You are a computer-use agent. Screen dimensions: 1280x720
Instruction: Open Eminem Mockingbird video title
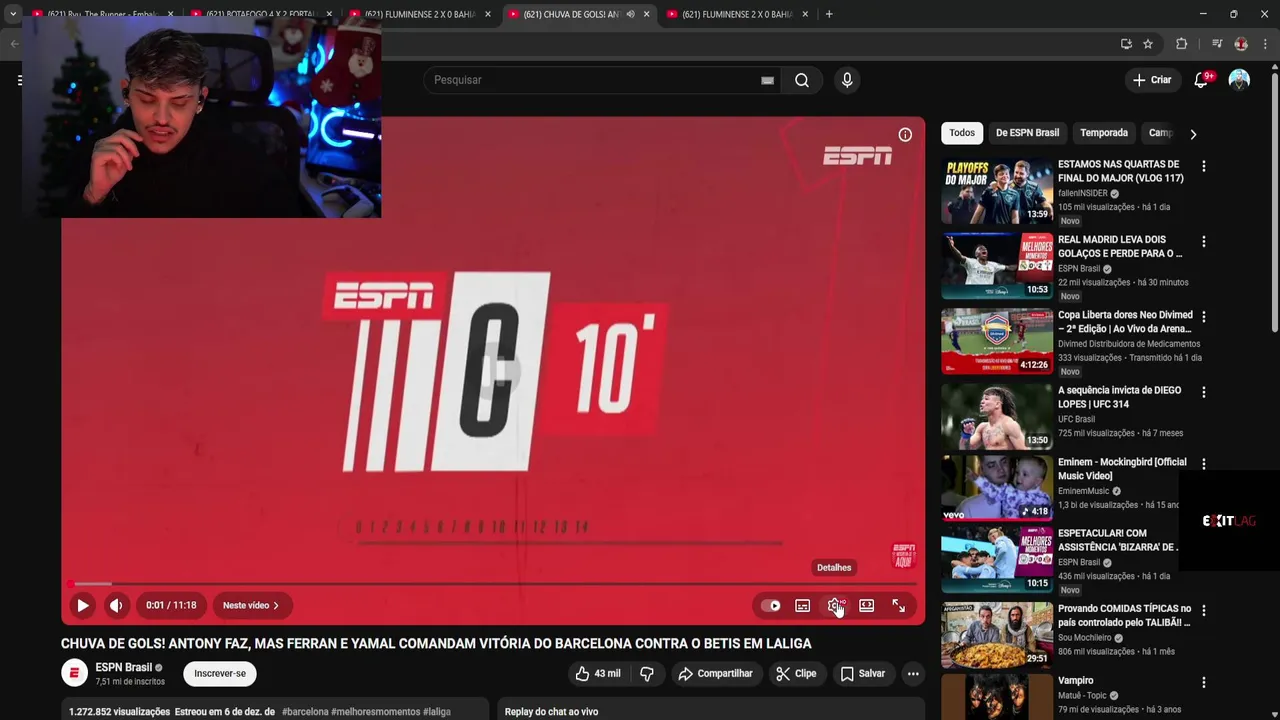click(1122, 469)
